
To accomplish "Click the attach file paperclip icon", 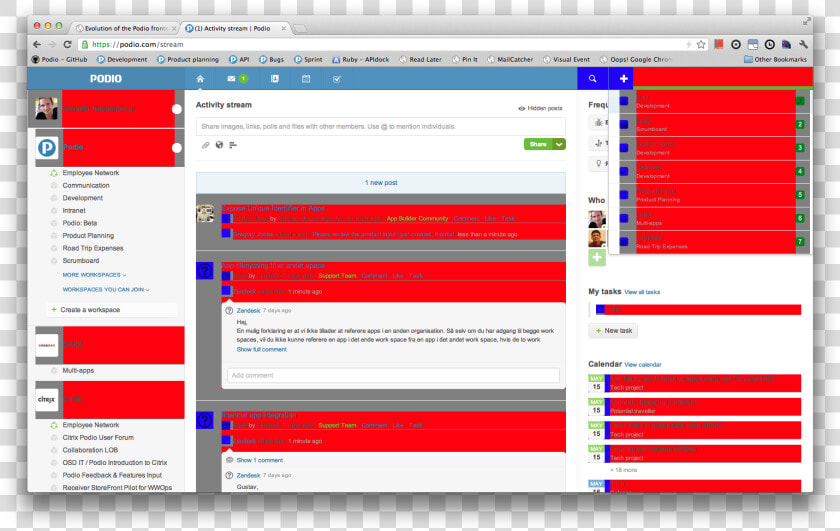I will click(x=205, y=145).
